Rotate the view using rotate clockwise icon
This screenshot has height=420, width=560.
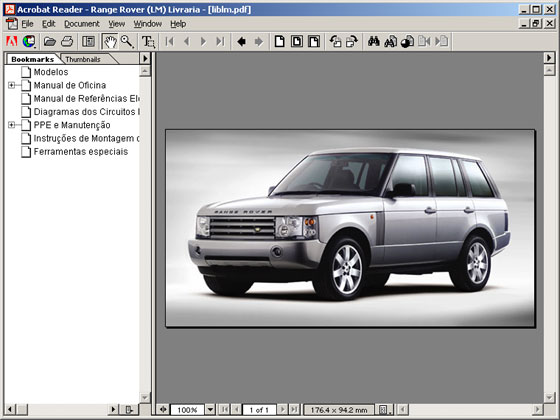(x=352, y=41)
